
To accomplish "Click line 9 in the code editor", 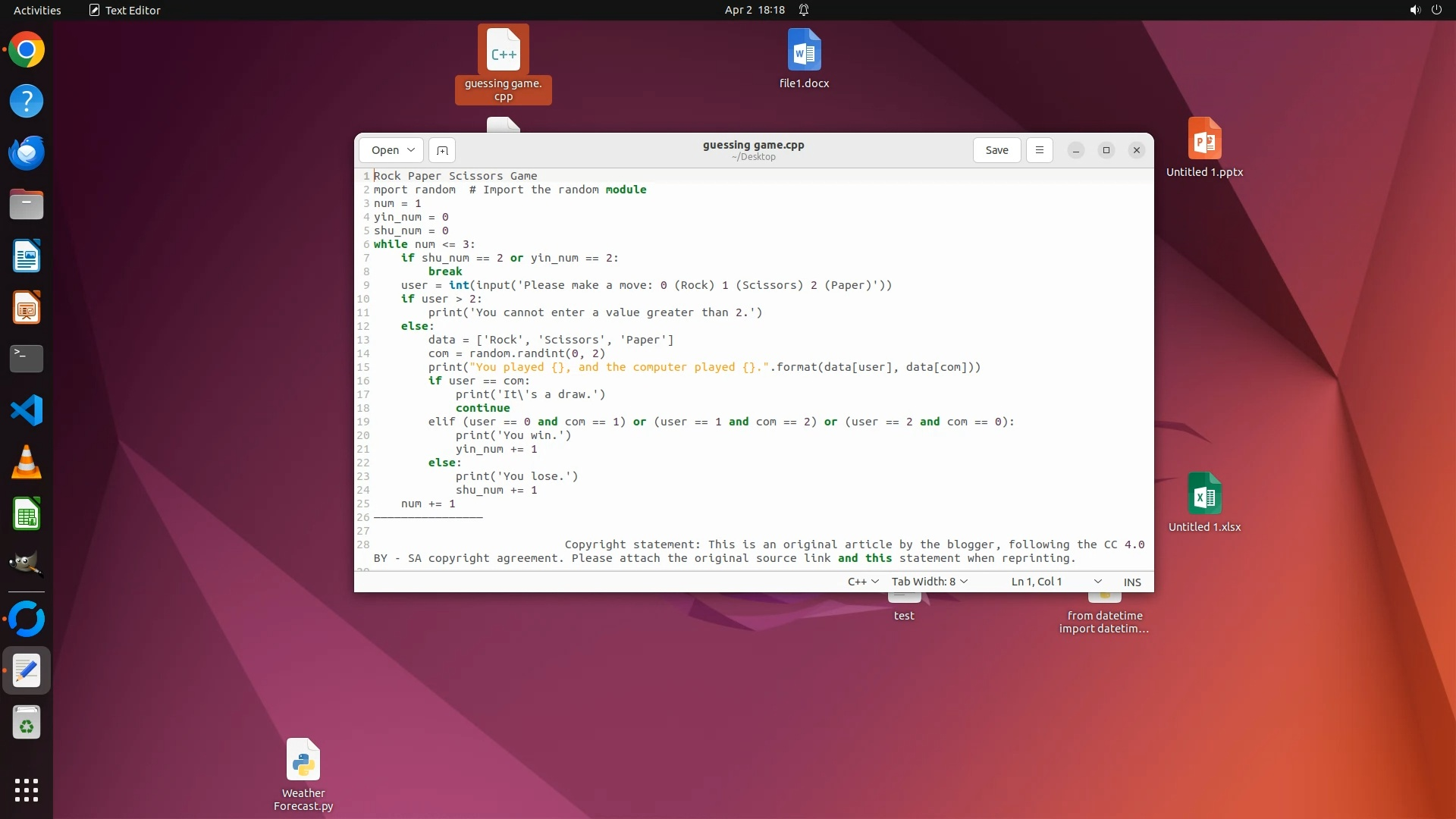I will [x=645, y=285].
